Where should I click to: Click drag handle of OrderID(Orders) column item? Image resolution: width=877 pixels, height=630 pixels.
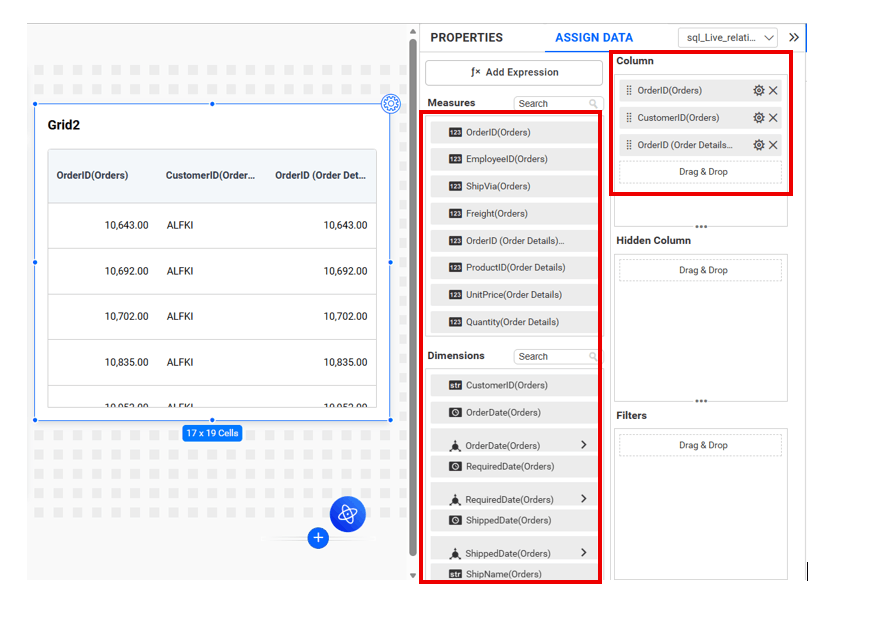[x=629, y=91]
